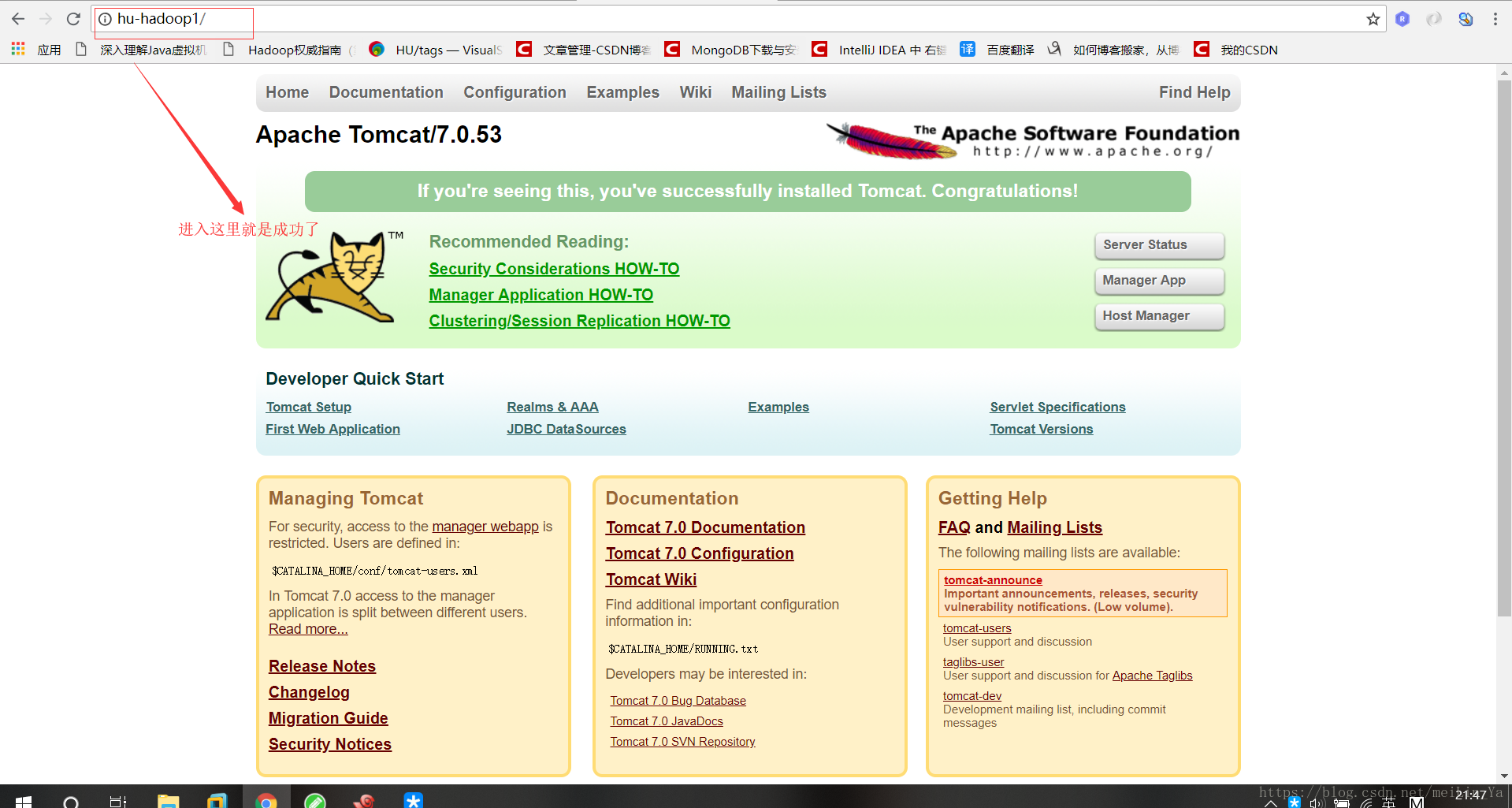Open Release Notes link
1512x808 pixels.
click(x=321, y=666)
